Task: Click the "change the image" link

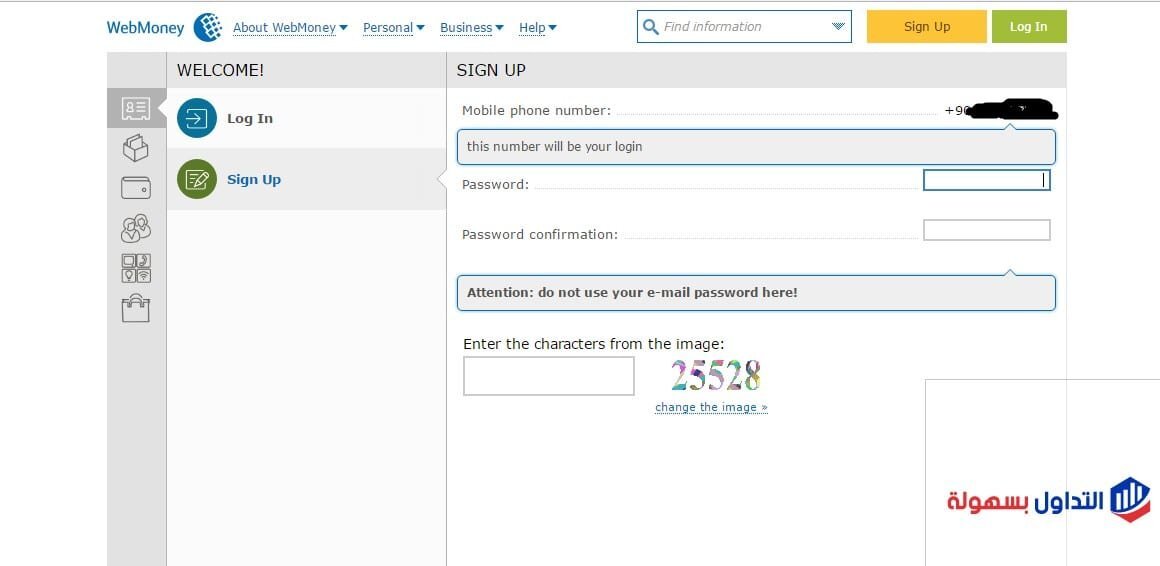Action: pos(711,407)
